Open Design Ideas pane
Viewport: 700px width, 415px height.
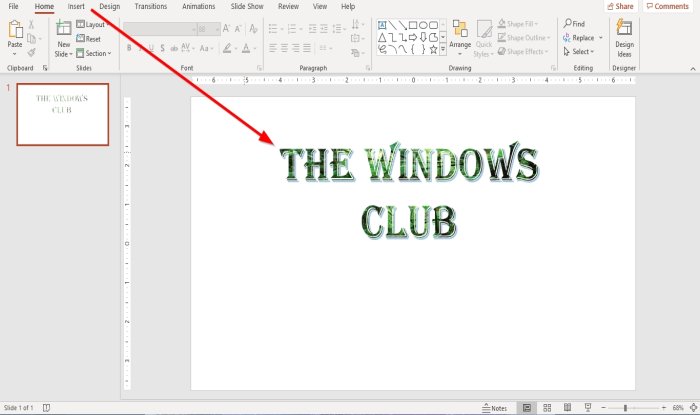624,38
